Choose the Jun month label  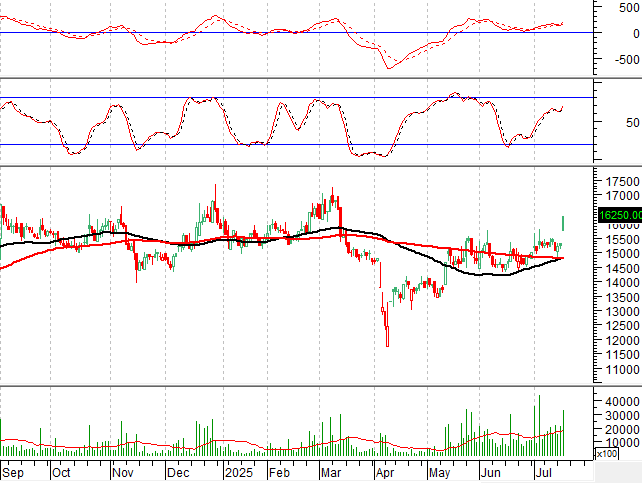(x=491, y=473)
